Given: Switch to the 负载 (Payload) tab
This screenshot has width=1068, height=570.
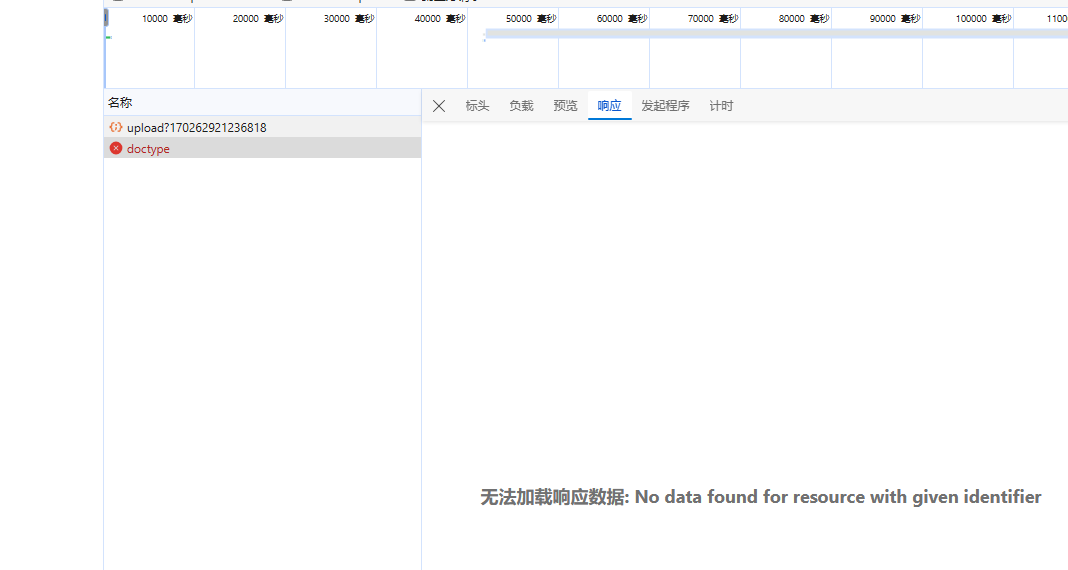Looking at the screenshot, I should (x=521, y=106).
